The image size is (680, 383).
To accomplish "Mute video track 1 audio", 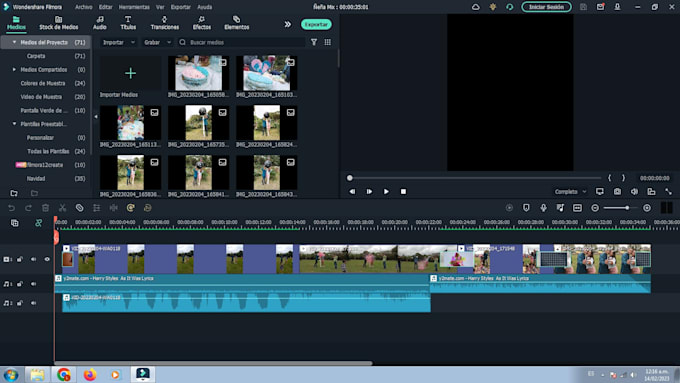I will point(33,259).
